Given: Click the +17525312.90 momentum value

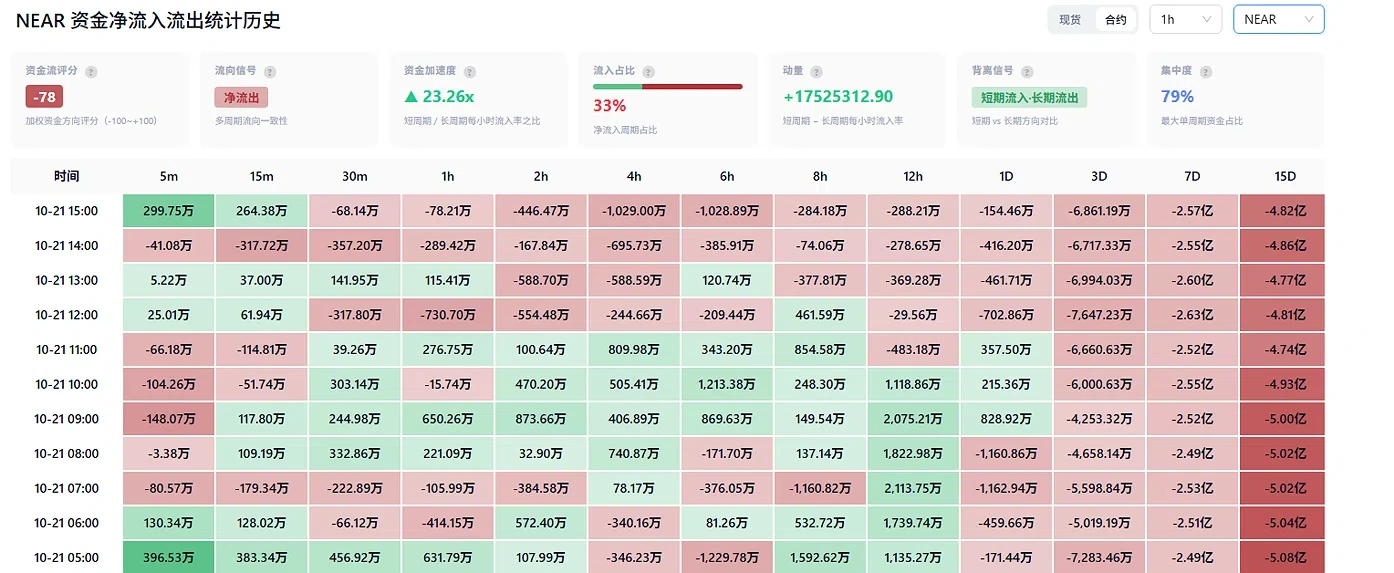Looking at the screenshot, I should [838, 97].
